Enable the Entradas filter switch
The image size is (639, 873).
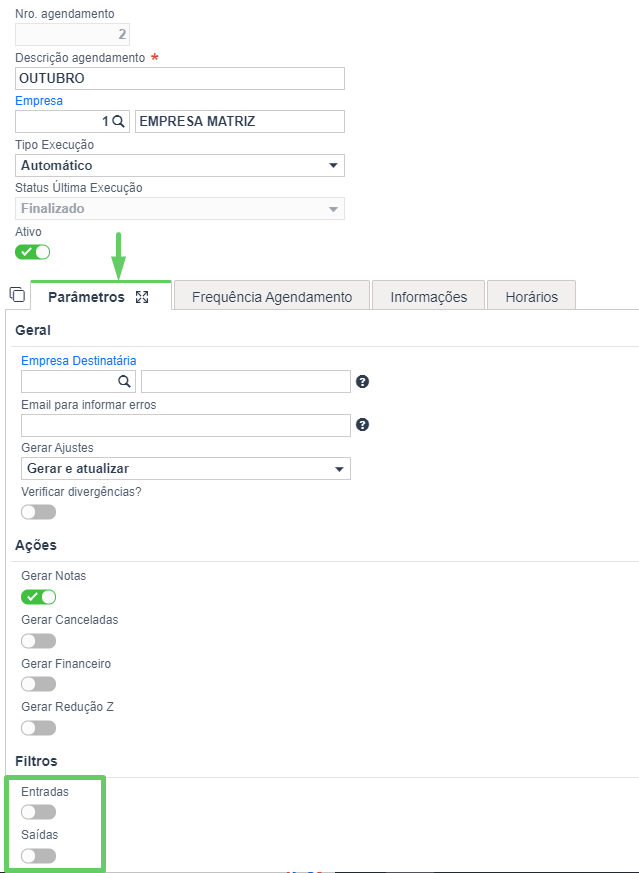38,812
